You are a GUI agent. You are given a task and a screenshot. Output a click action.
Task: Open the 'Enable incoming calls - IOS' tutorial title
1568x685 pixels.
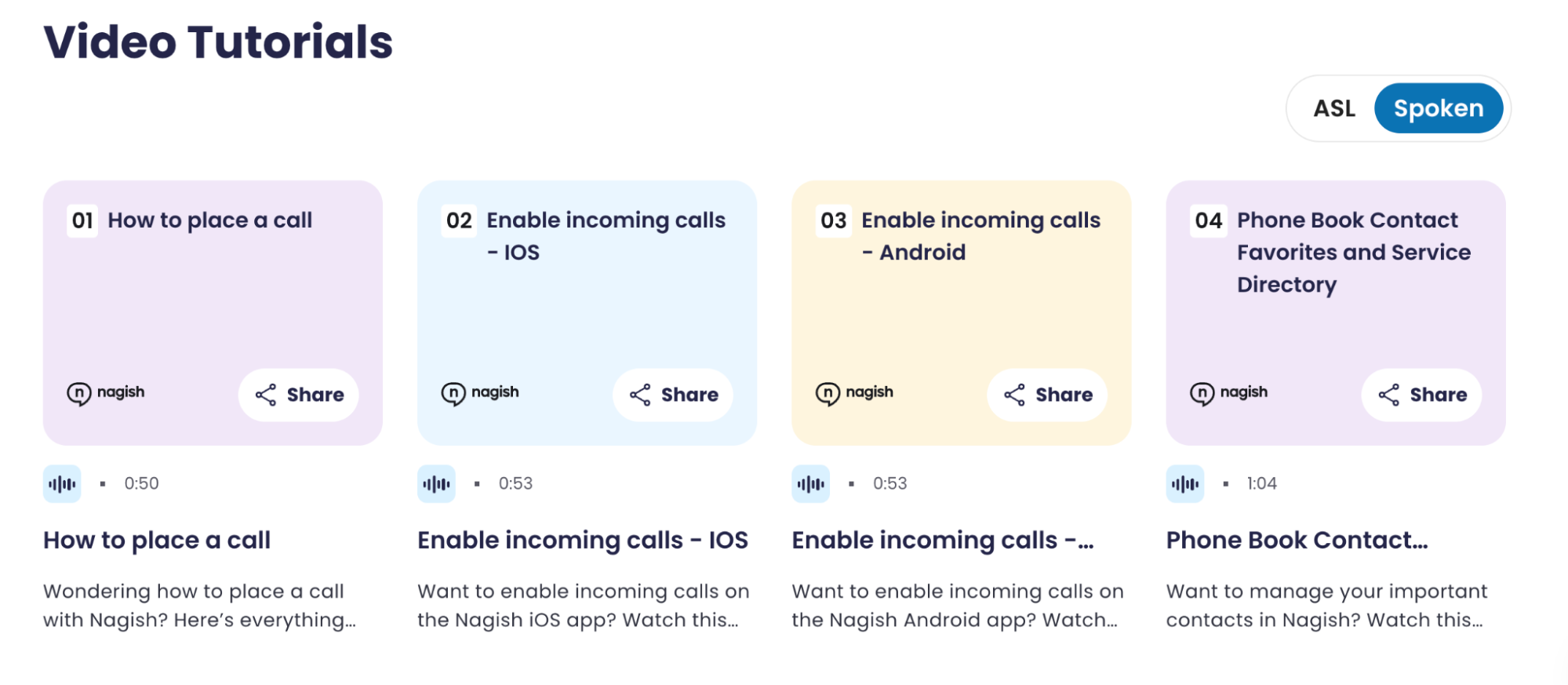pos(582,540)
